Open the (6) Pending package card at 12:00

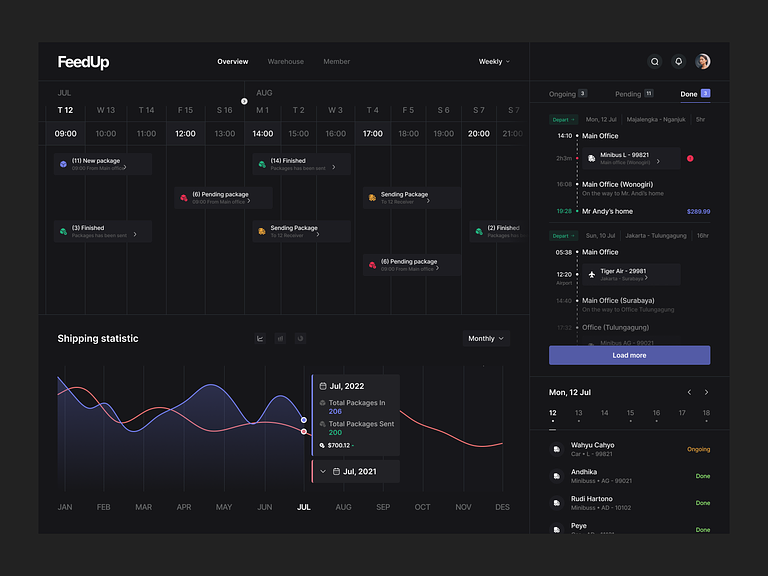223,197
